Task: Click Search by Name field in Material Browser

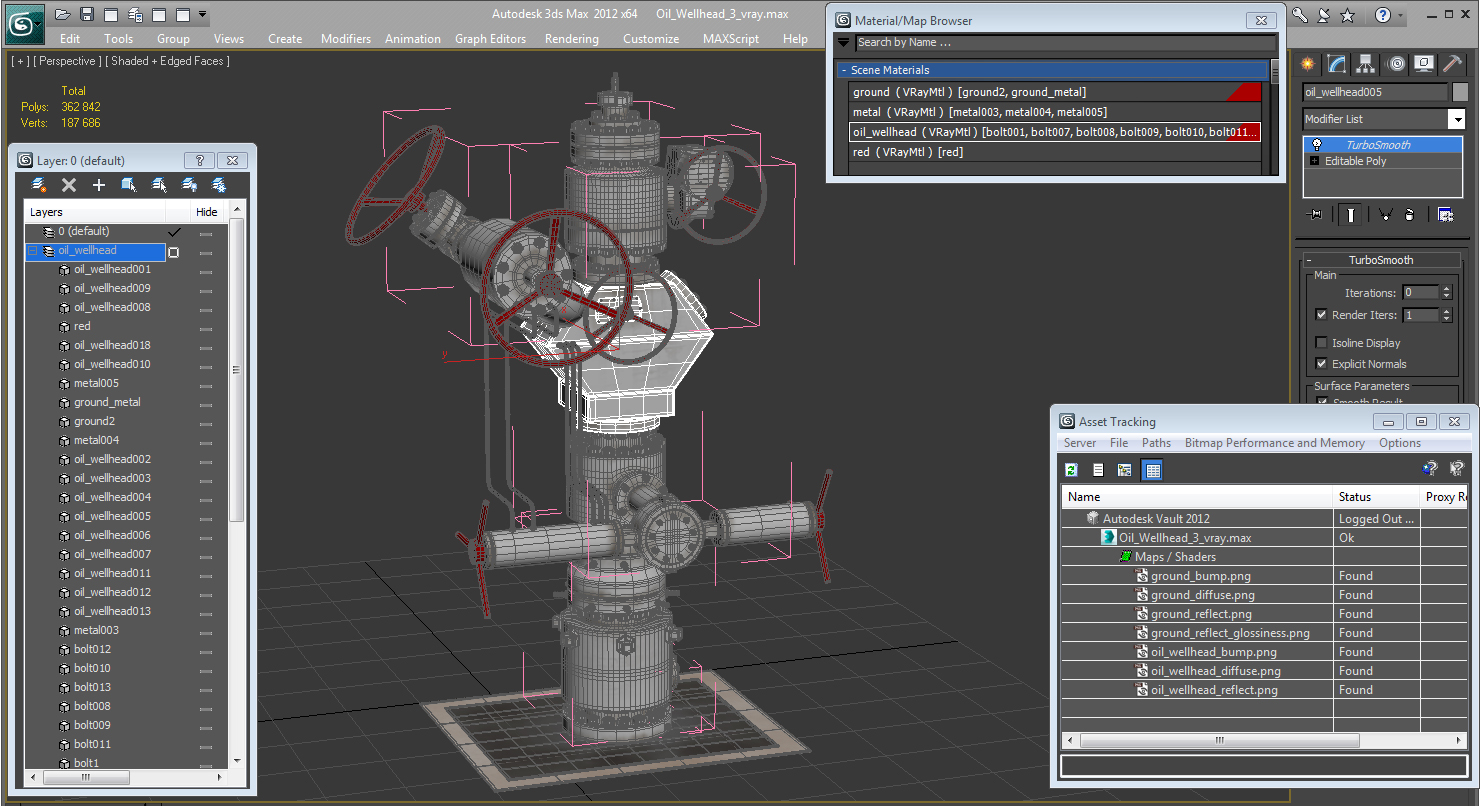Action: [x=1065, y=43]
